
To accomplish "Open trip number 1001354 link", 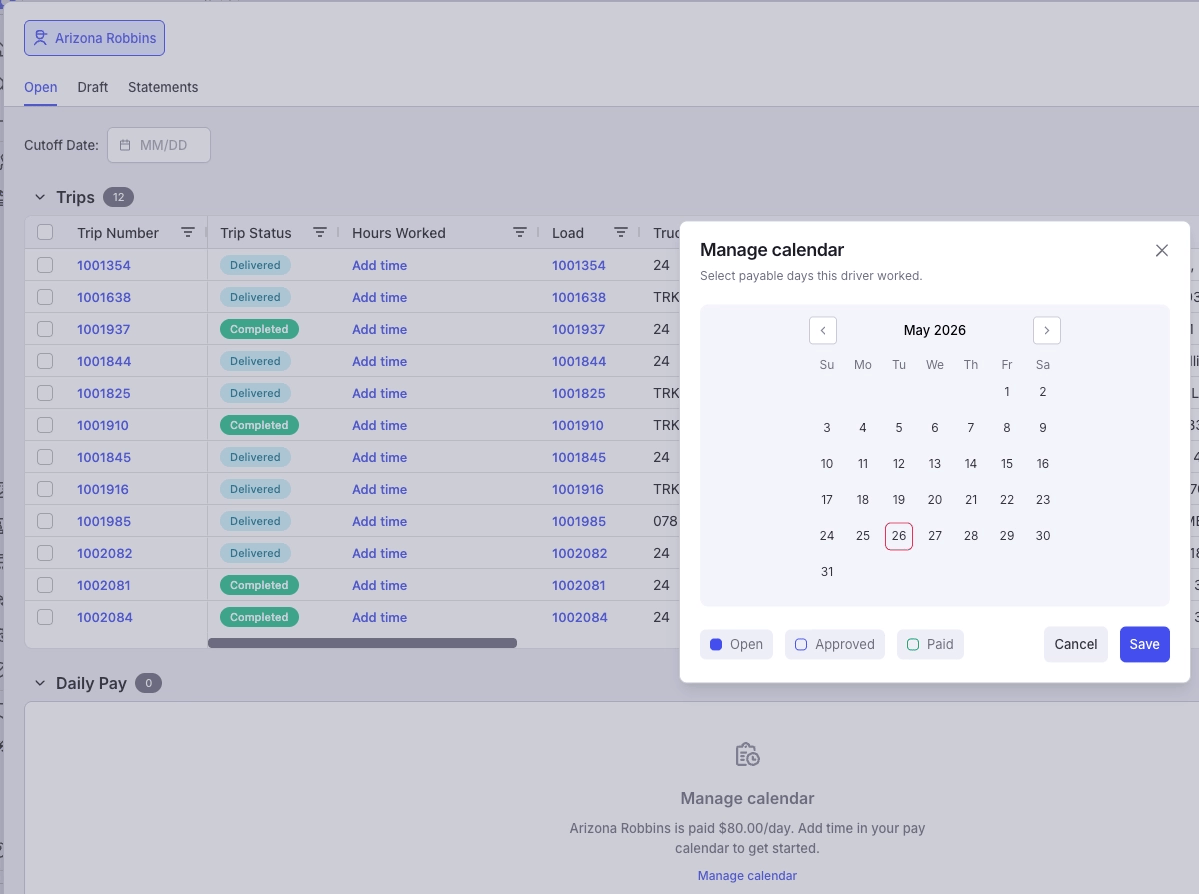I will point(104,265).
